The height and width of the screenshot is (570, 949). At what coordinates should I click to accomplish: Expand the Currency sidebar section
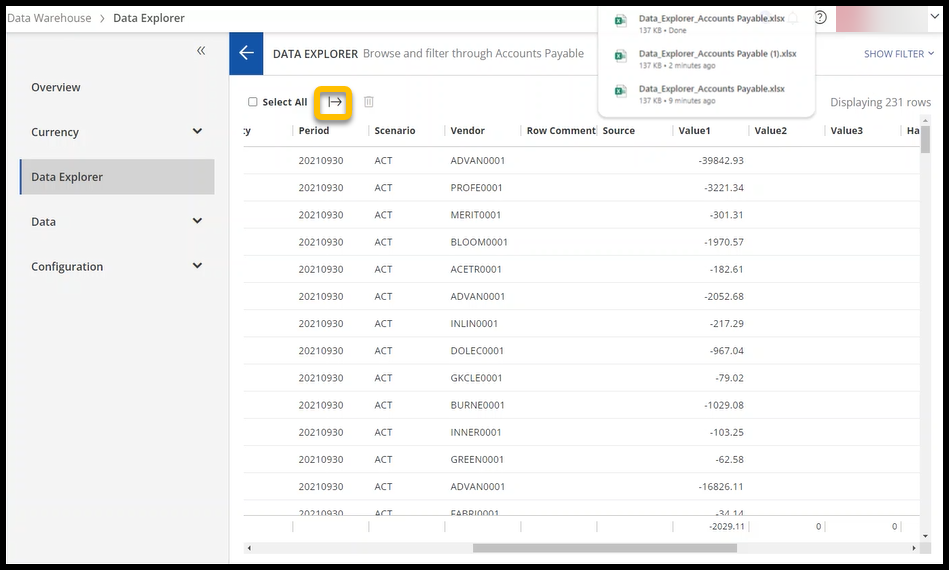(x=197, y=132)
